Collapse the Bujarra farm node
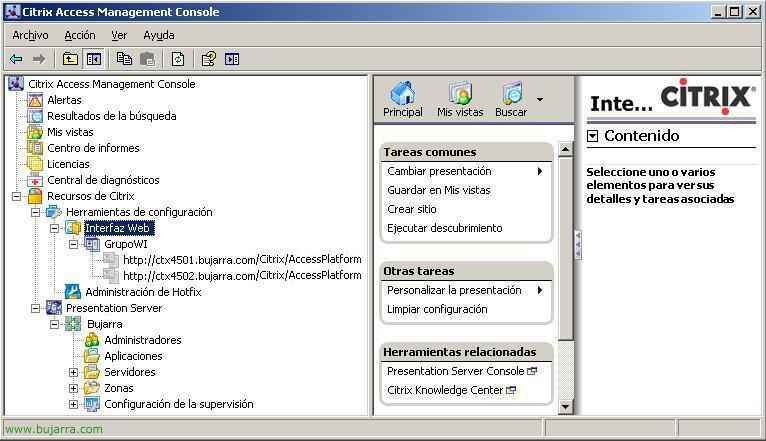 (55, 324)
